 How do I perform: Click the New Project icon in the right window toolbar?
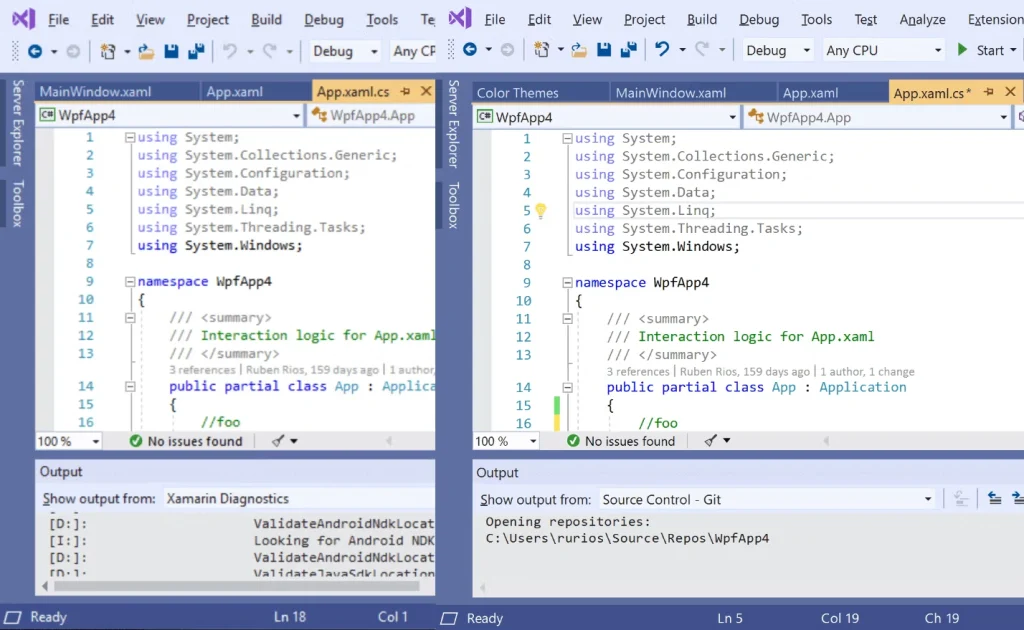[x=541, y=50]
